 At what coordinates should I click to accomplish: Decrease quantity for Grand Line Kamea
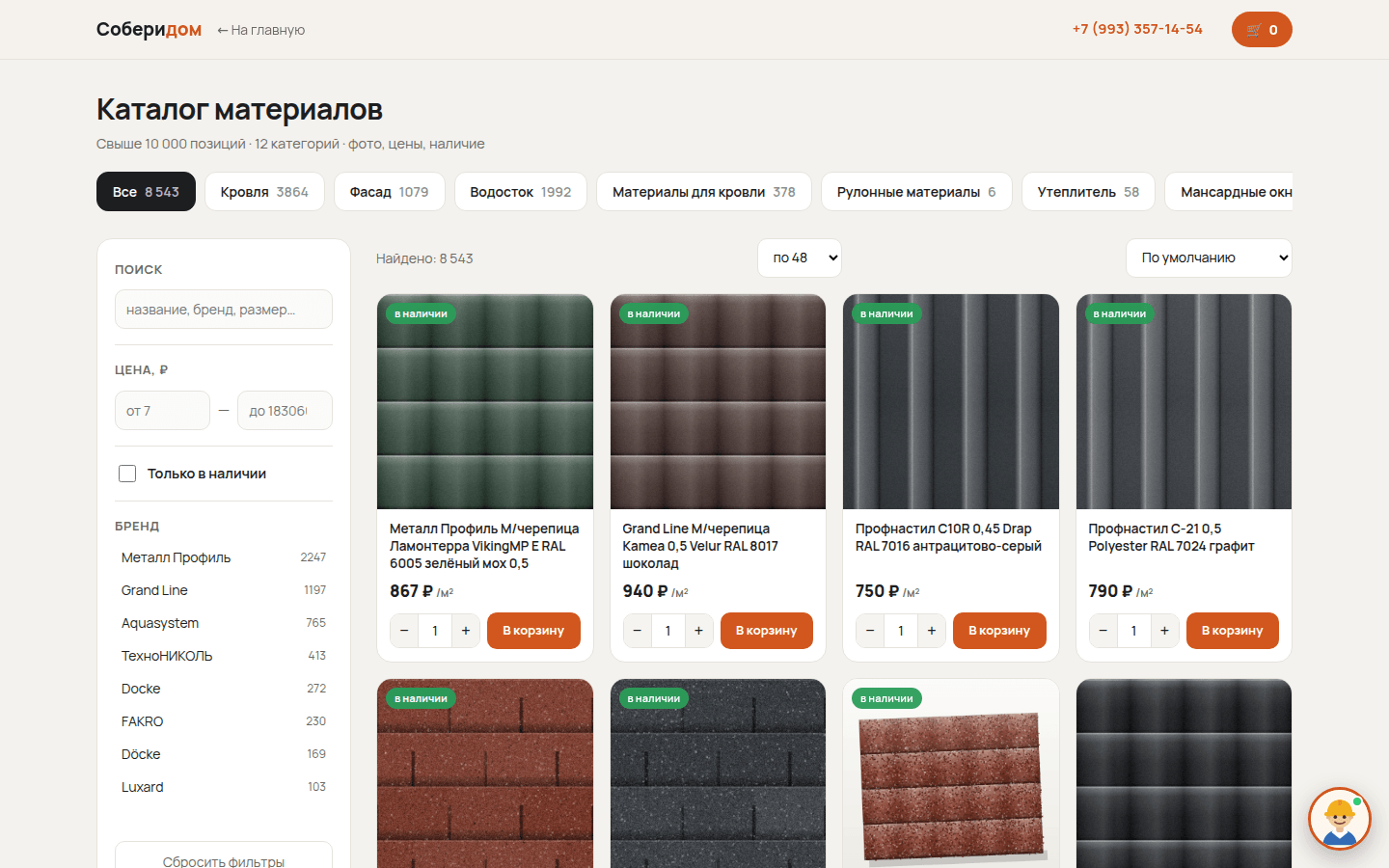(x=638, y=631)
